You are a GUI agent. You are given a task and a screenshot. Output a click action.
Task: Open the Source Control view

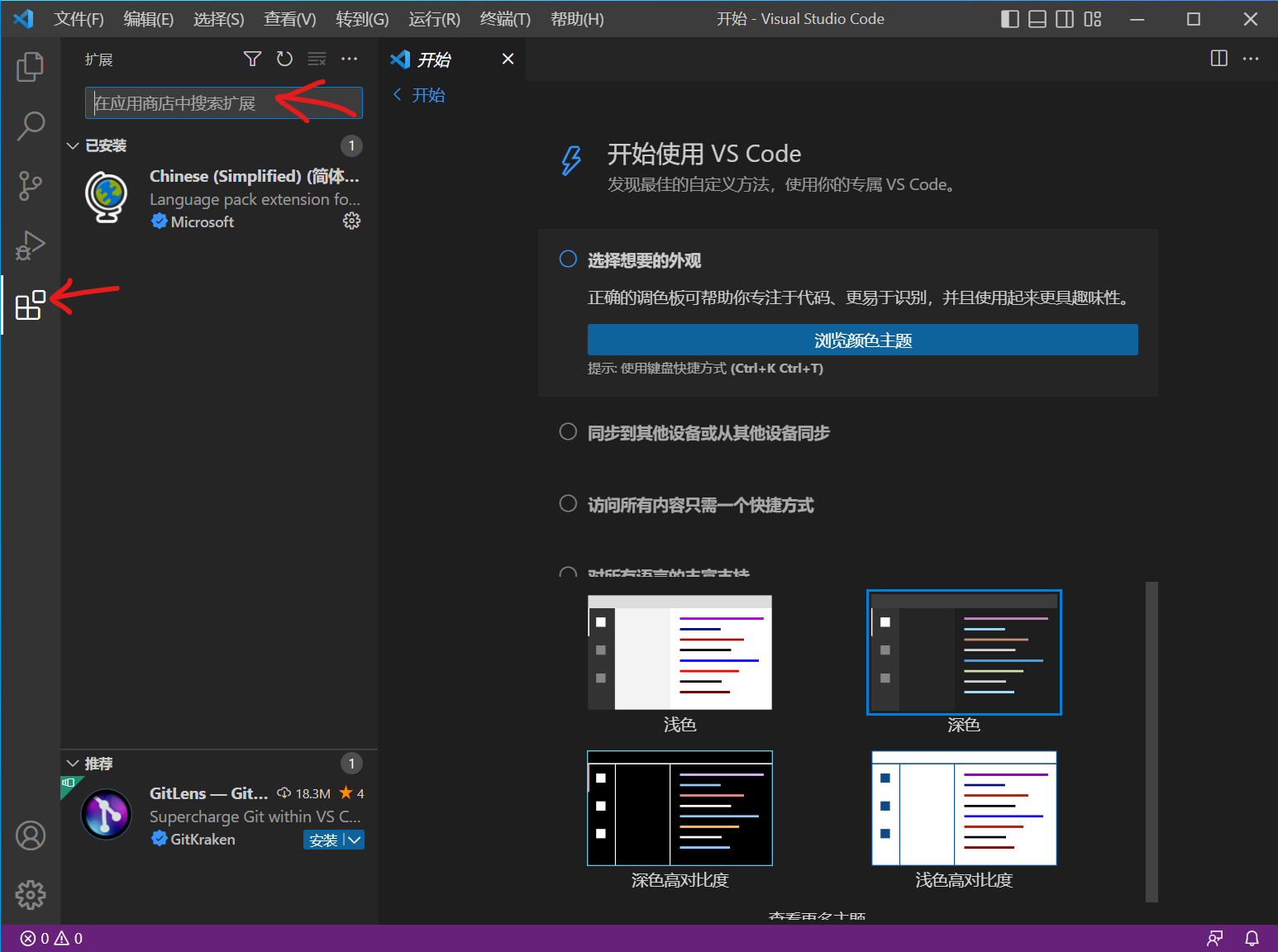click(x=30, y=186)
